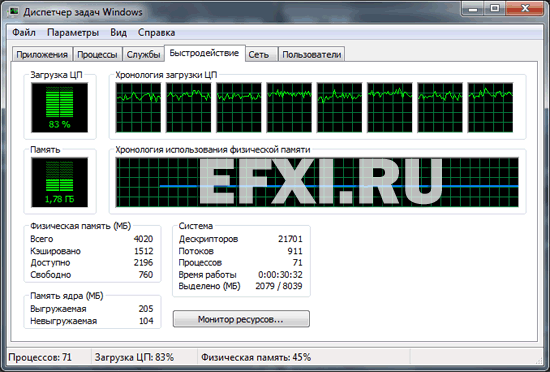Open the Вид menu

[119, 33]
